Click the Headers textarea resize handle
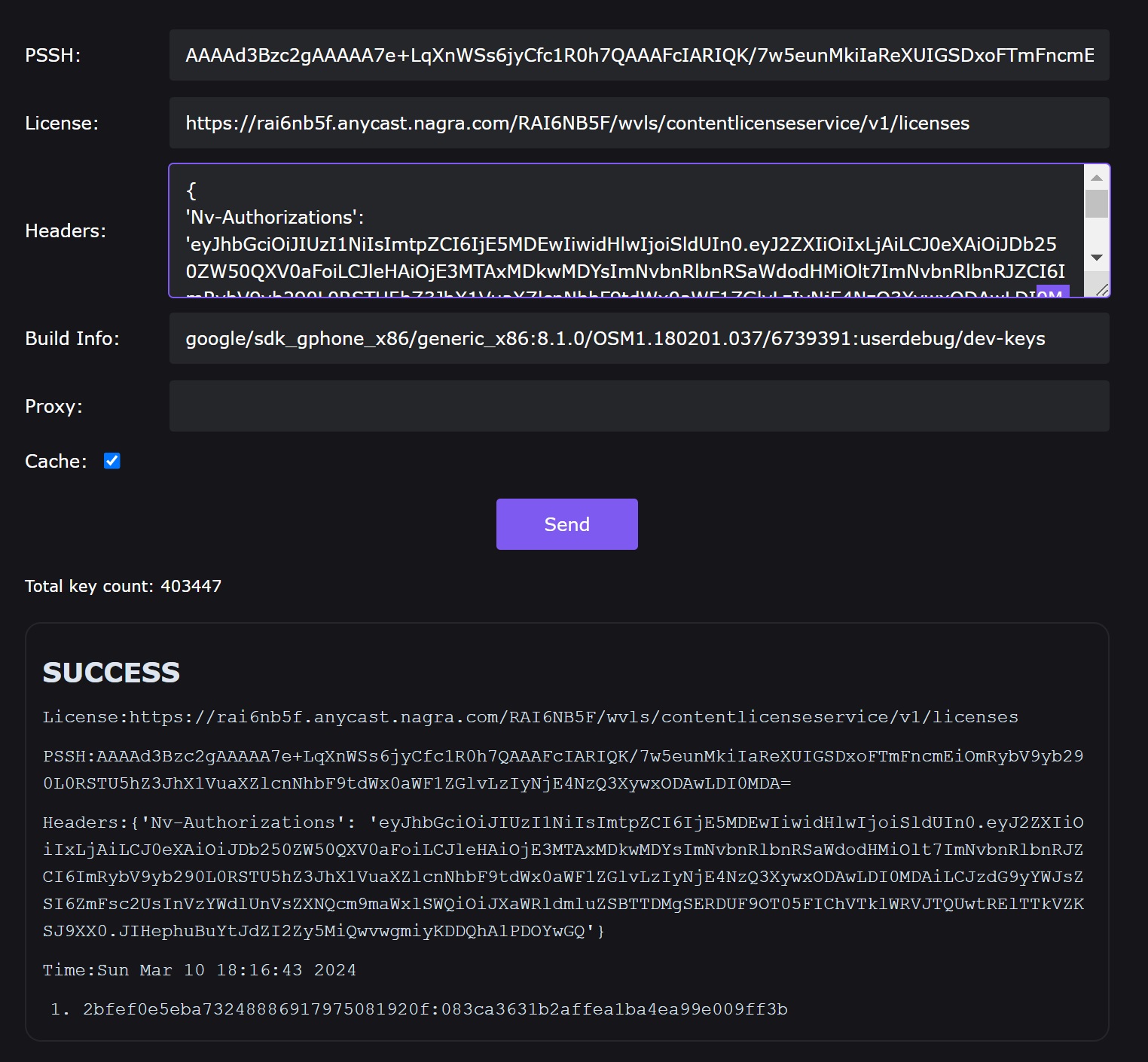The image size is (1148, 1062). tap(1102, 290)
